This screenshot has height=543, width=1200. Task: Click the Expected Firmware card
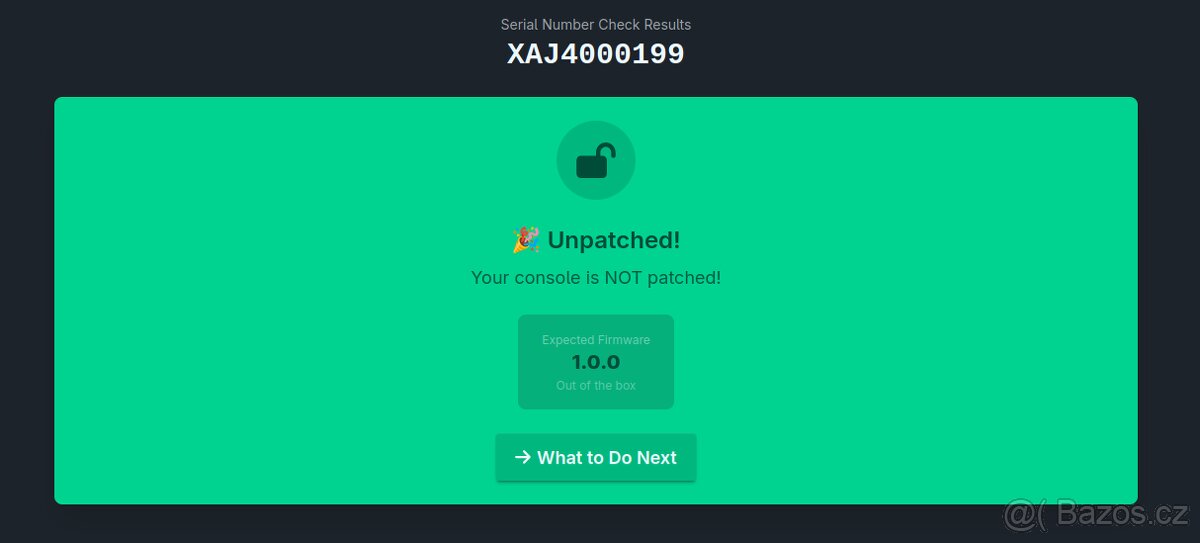[x=596, y=362]
